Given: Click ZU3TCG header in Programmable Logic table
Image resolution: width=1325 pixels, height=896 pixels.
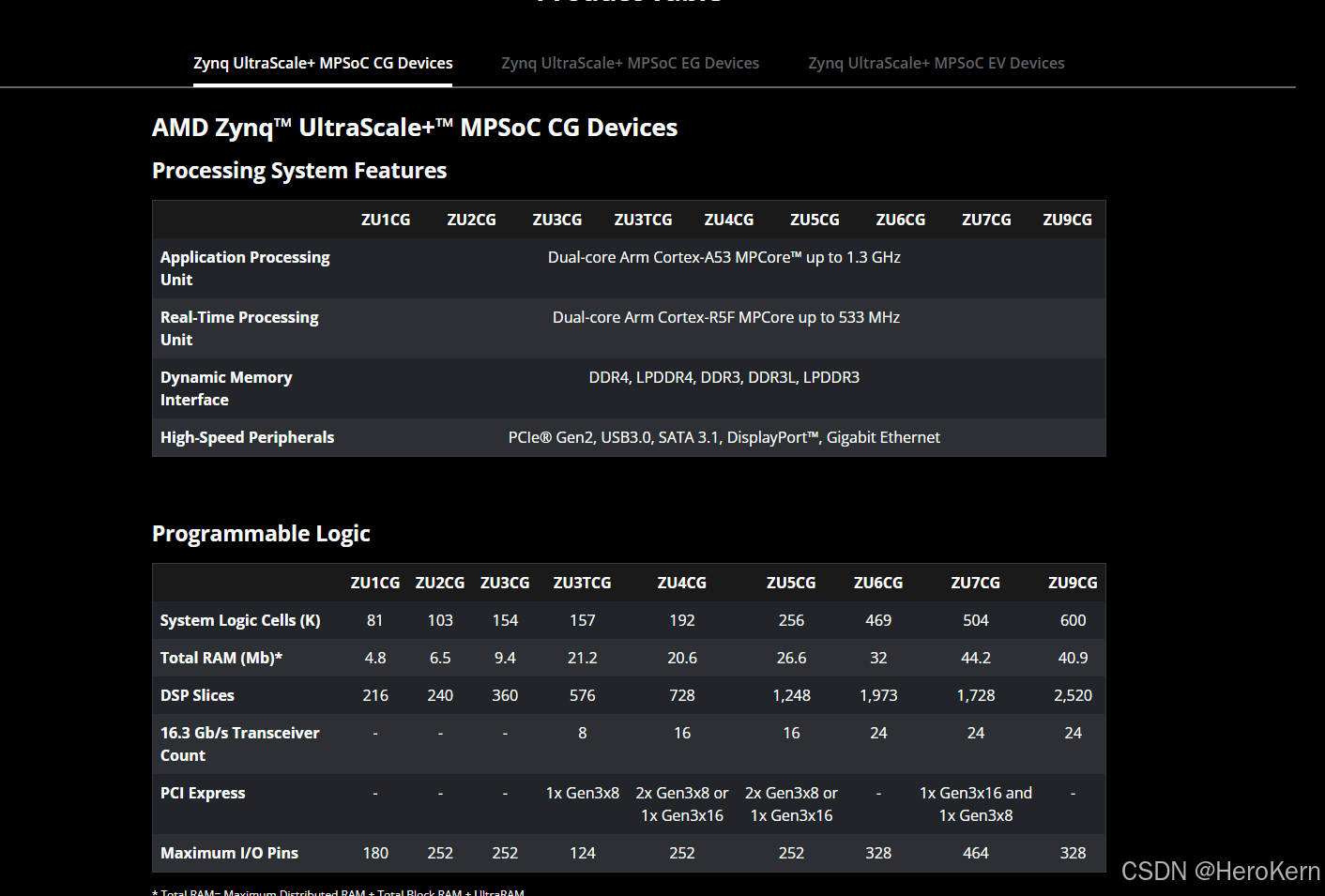Looking at the screenshot, I should click(x=582, y=583).
